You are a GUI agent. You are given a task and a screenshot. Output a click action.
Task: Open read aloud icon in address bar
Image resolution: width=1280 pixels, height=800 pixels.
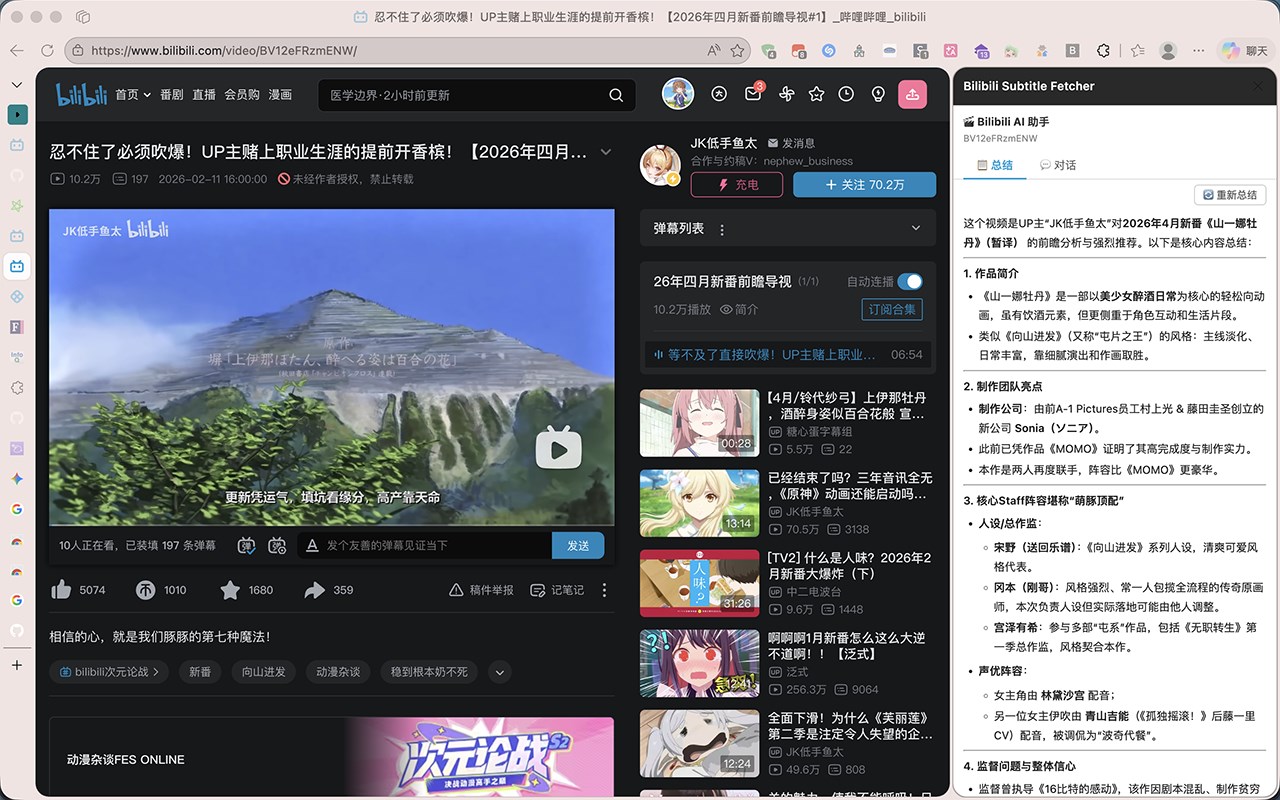pyautogui.click(x=713, y=50)
